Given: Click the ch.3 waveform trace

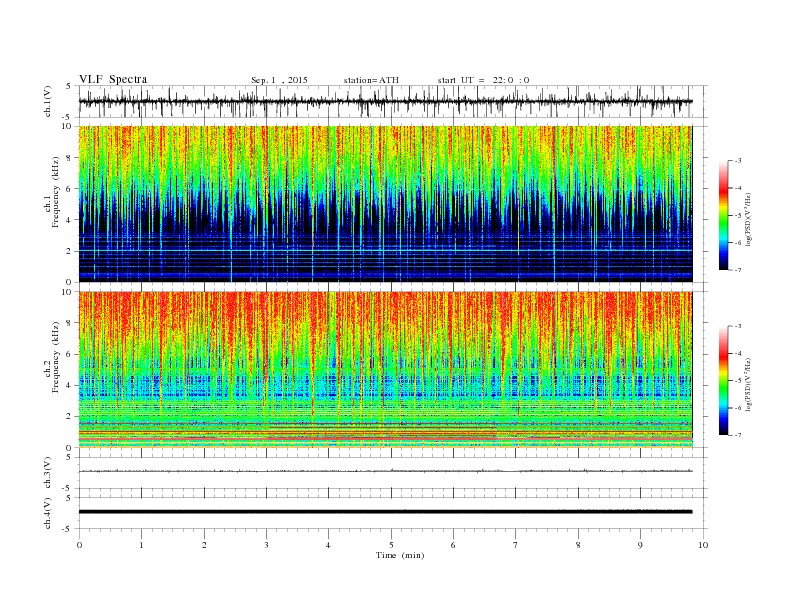Looking at the screenshot, I should [385, 471].
